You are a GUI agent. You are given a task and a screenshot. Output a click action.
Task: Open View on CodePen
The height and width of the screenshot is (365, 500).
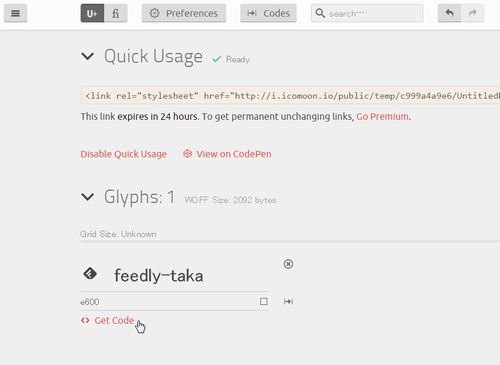[x=227, y=154]
